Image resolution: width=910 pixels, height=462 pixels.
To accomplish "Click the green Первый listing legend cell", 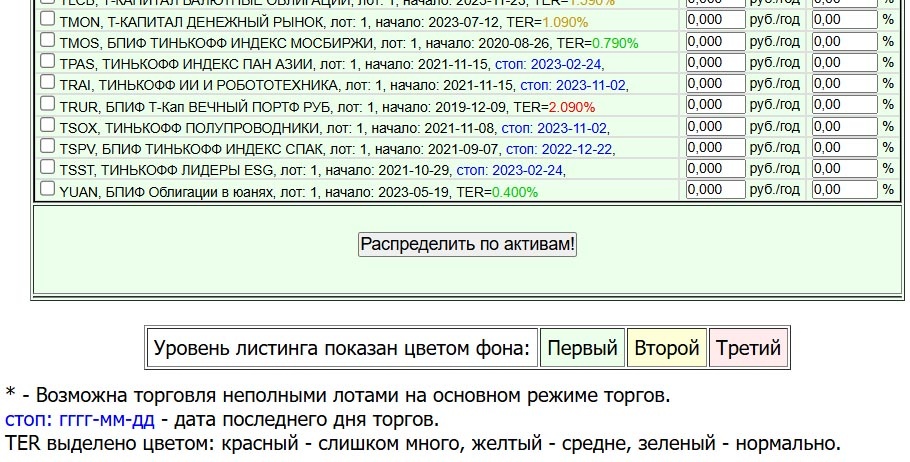I will tap(582, 348).
